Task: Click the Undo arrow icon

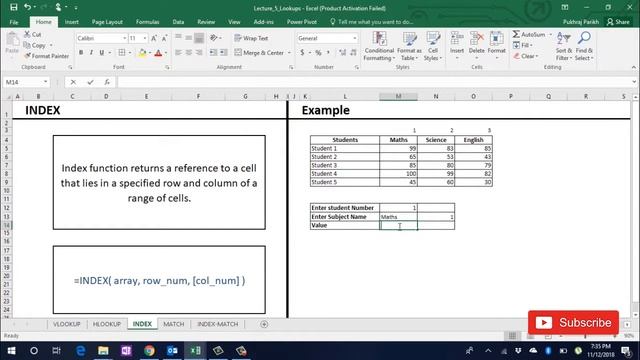Action: click(27, 7)
